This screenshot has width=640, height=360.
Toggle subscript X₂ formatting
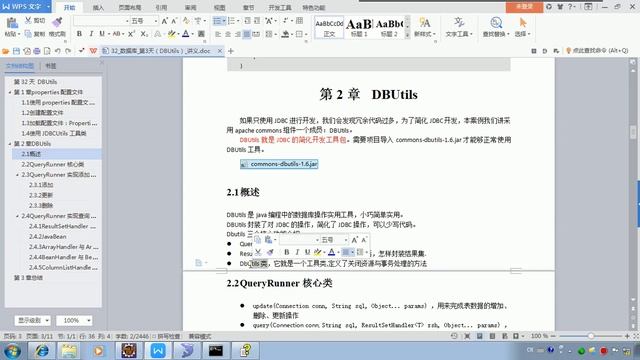[x=144, y=34]
